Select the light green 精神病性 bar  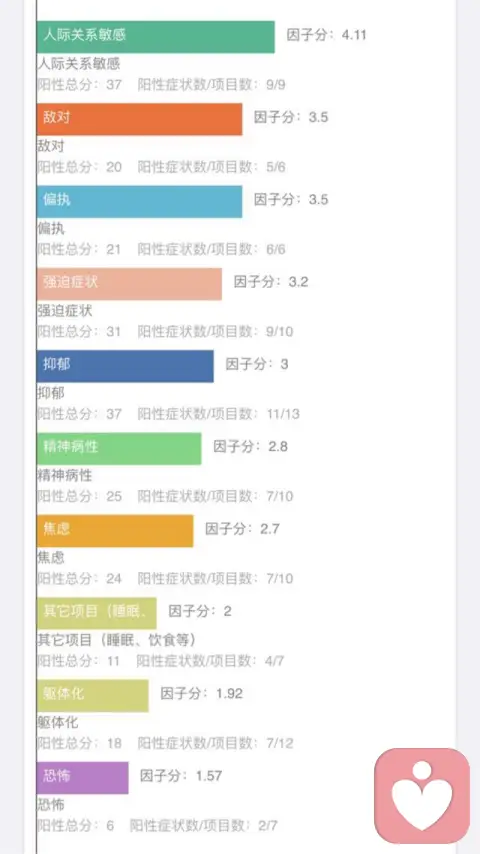click(119, 449)
